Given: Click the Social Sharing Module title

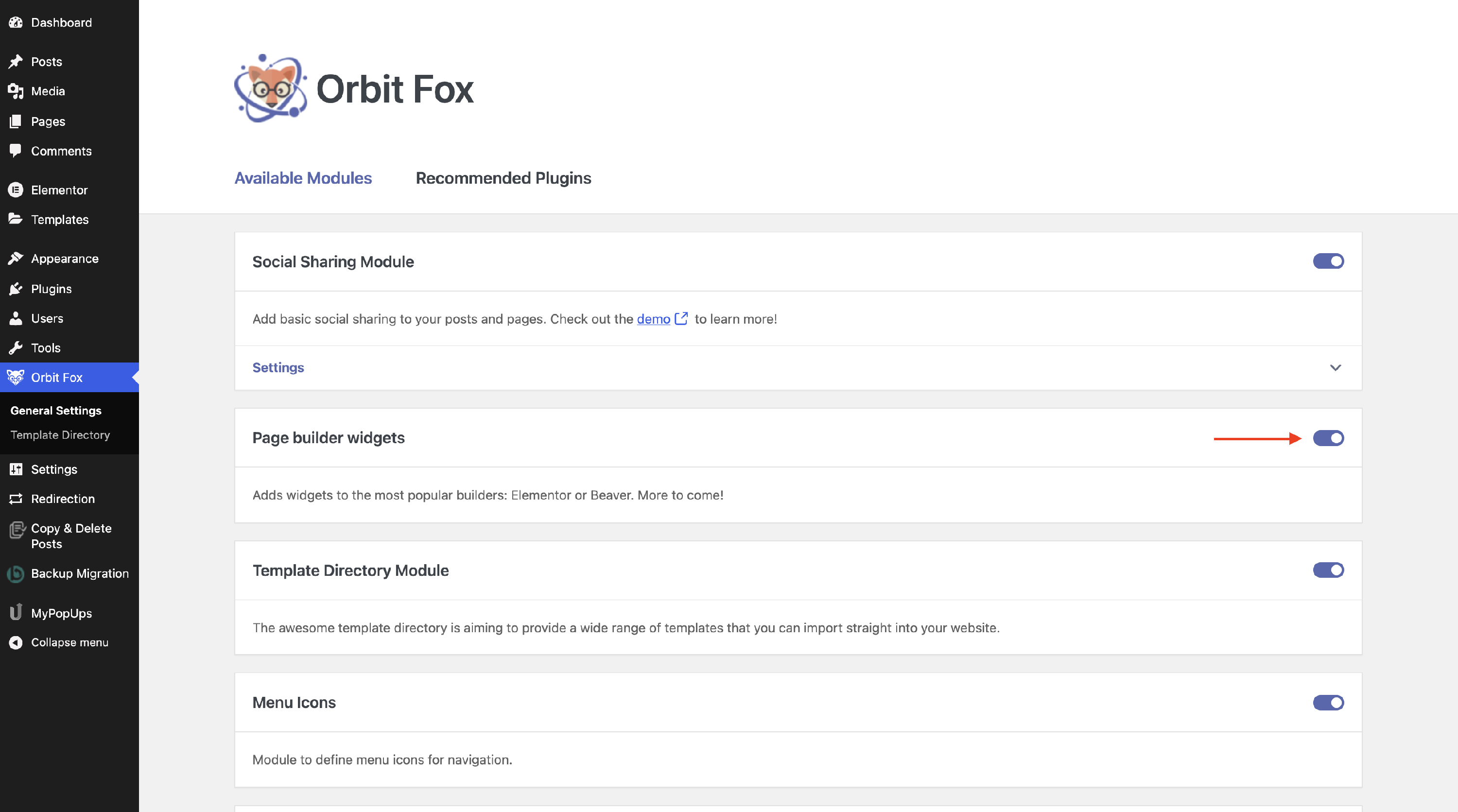Looking at the screenshot, I should click(x=333, y=262).
